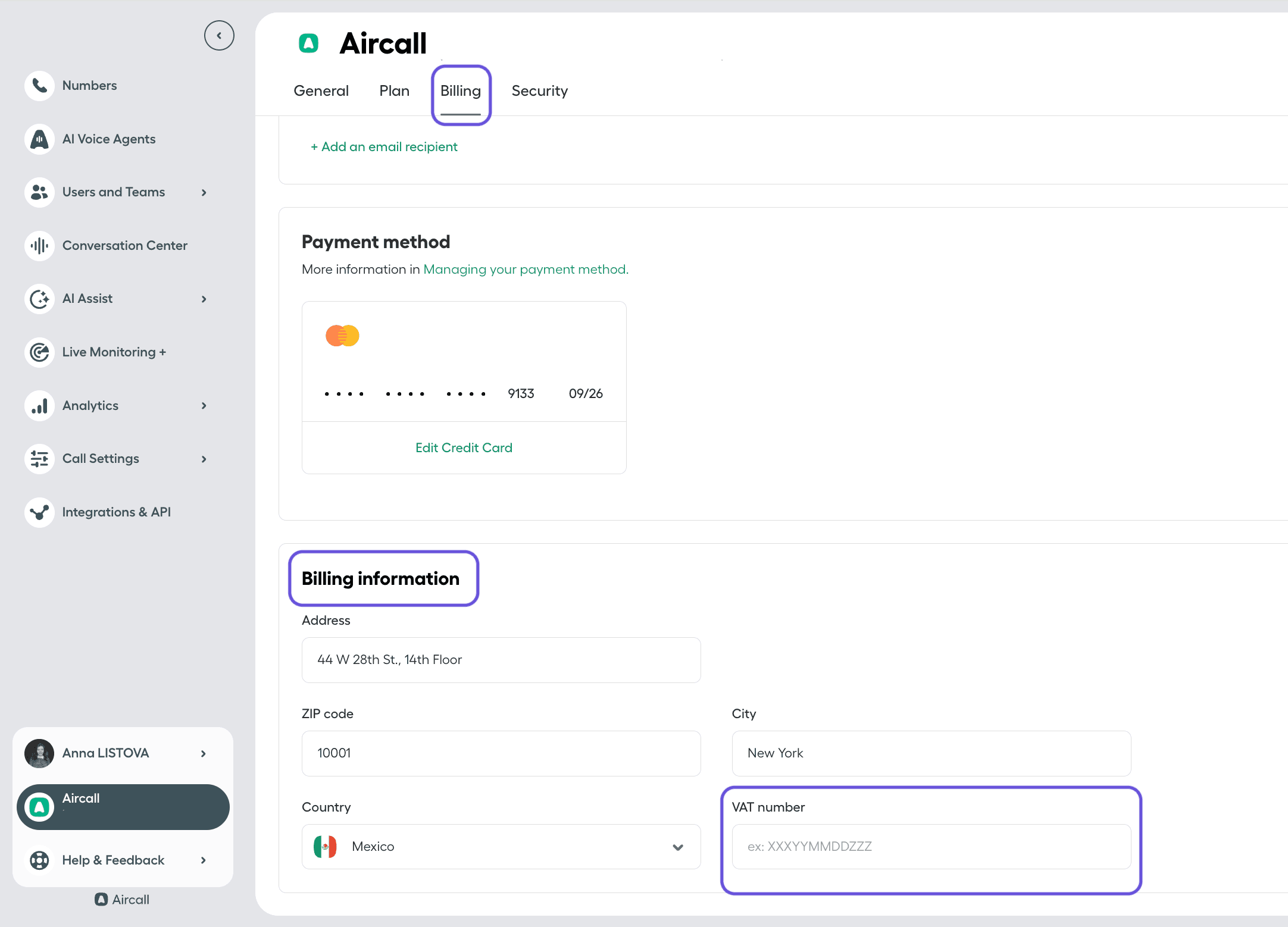Switch to the Plan tab
1288x927 pixels.
pyautogui.click(x=394, y=91)
